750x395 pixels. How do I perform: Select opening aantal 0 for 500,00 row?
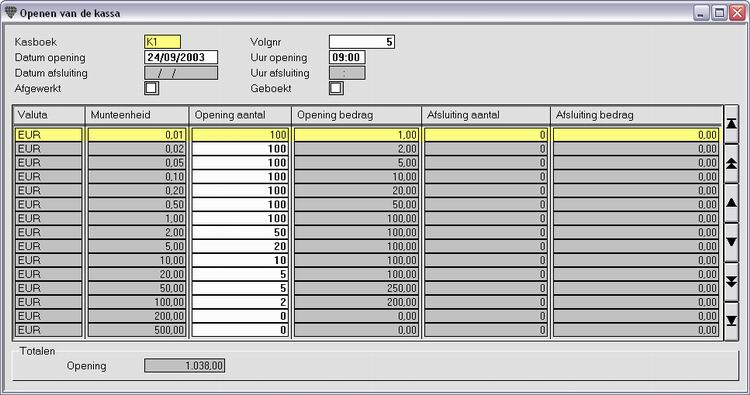click(x=240, y=330)
